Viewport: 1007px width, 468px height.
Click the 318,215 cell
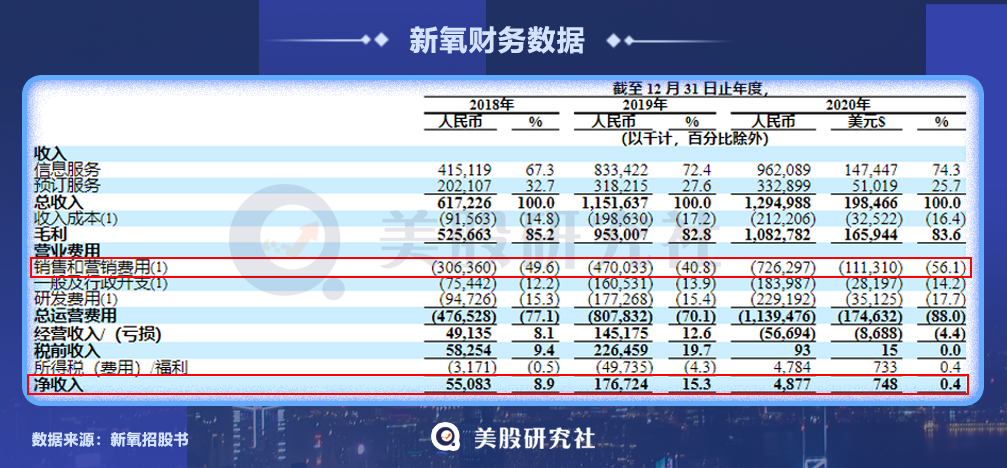(x=620, y=187)
